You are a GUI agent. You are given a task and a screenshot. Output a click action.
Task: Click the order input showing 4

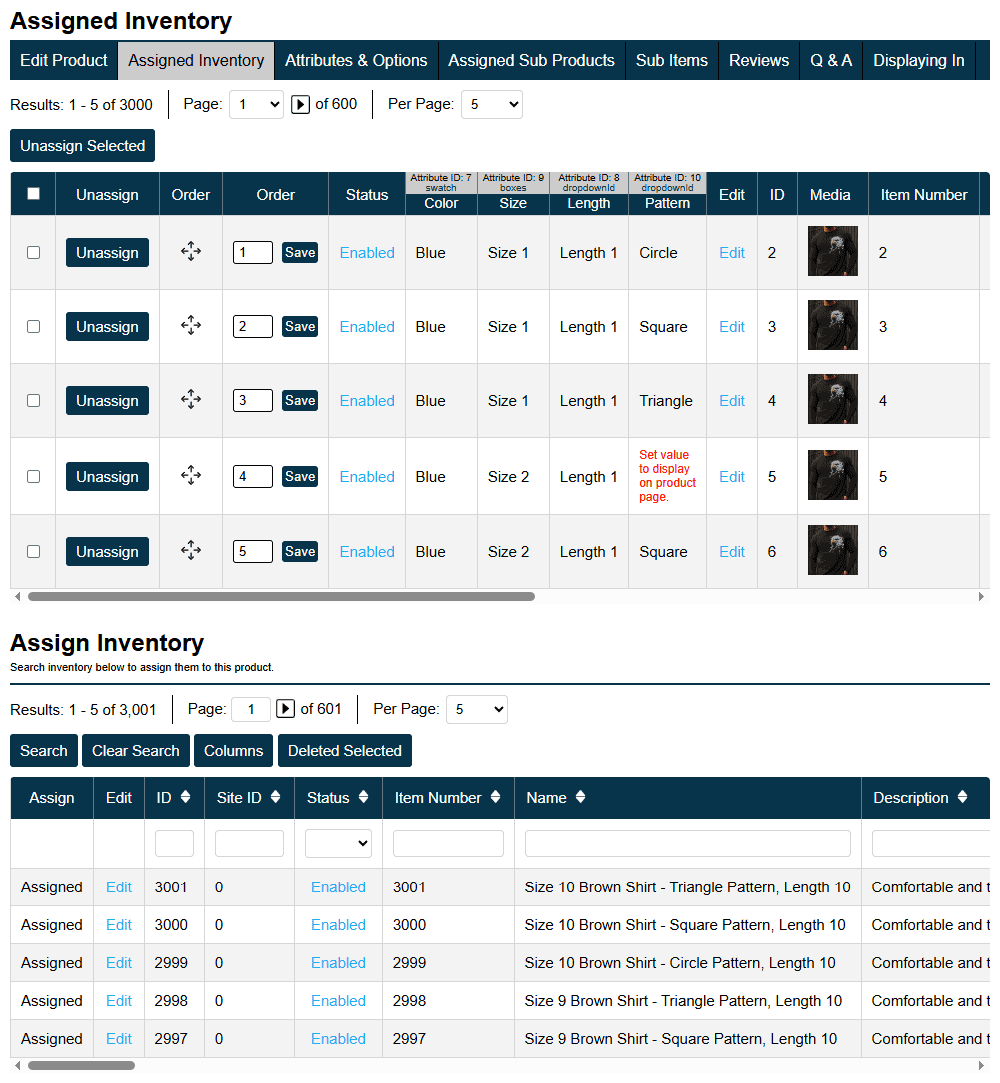pos(253,476)
